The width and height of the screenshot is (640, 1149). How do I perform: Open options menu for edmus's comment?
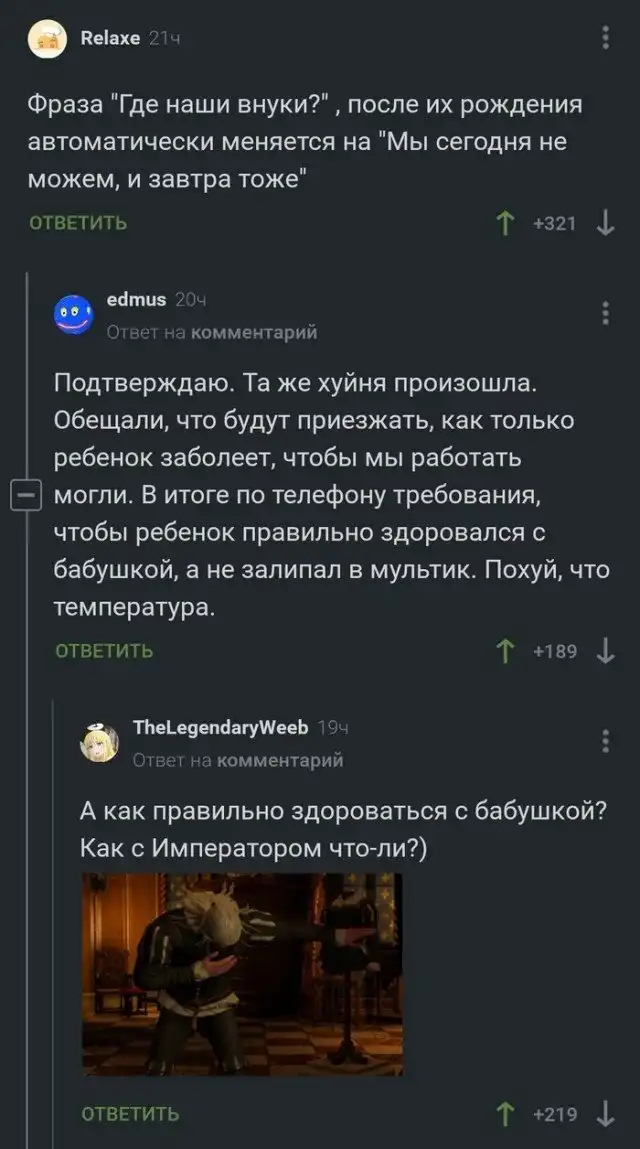pos(605,313)
